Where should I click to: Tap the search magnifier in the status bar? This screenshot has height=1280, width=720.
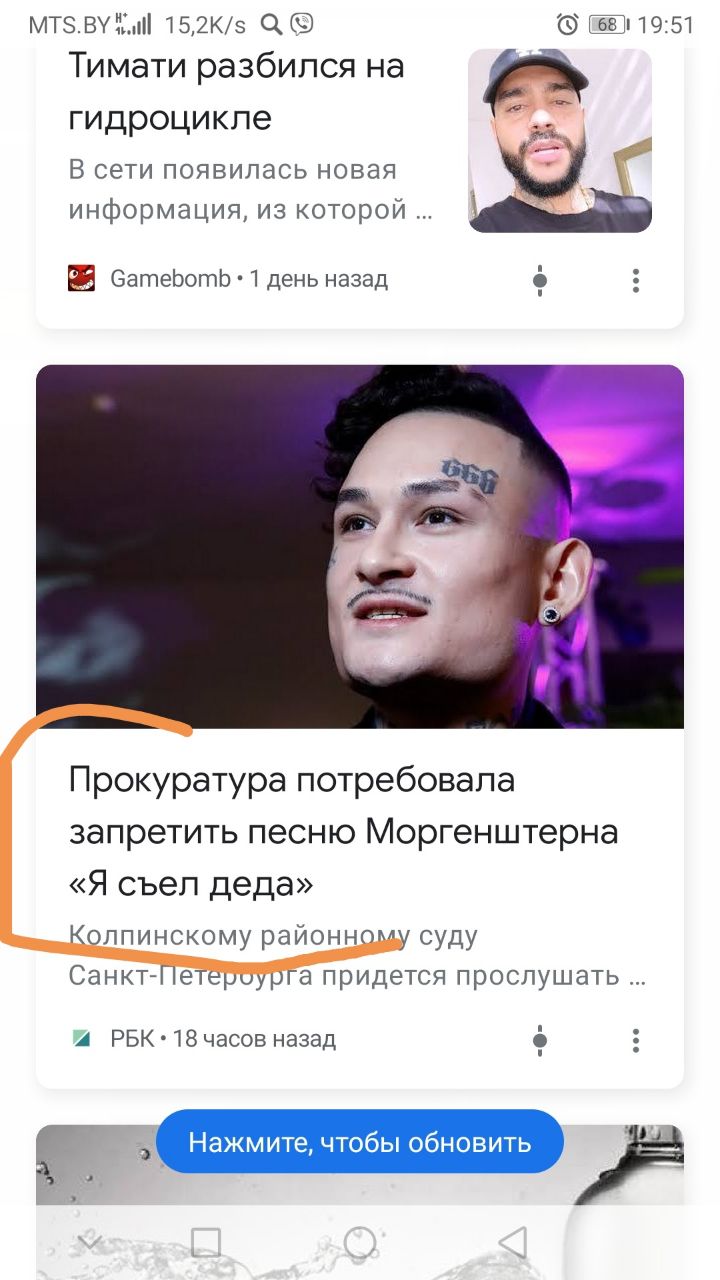271,24
